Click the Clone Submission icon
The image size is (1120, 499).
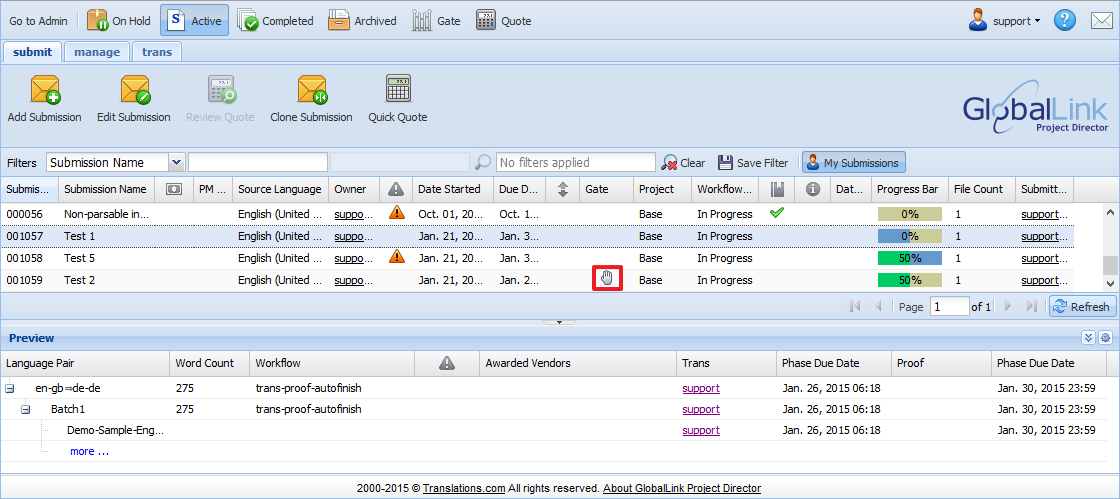pos(311,91)
